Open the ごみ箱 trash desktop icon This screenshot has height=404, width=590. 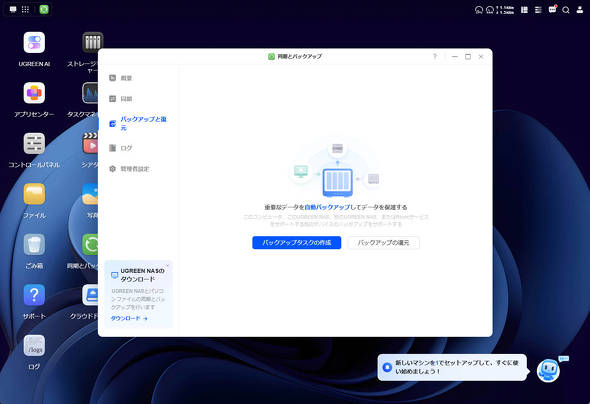34,244
